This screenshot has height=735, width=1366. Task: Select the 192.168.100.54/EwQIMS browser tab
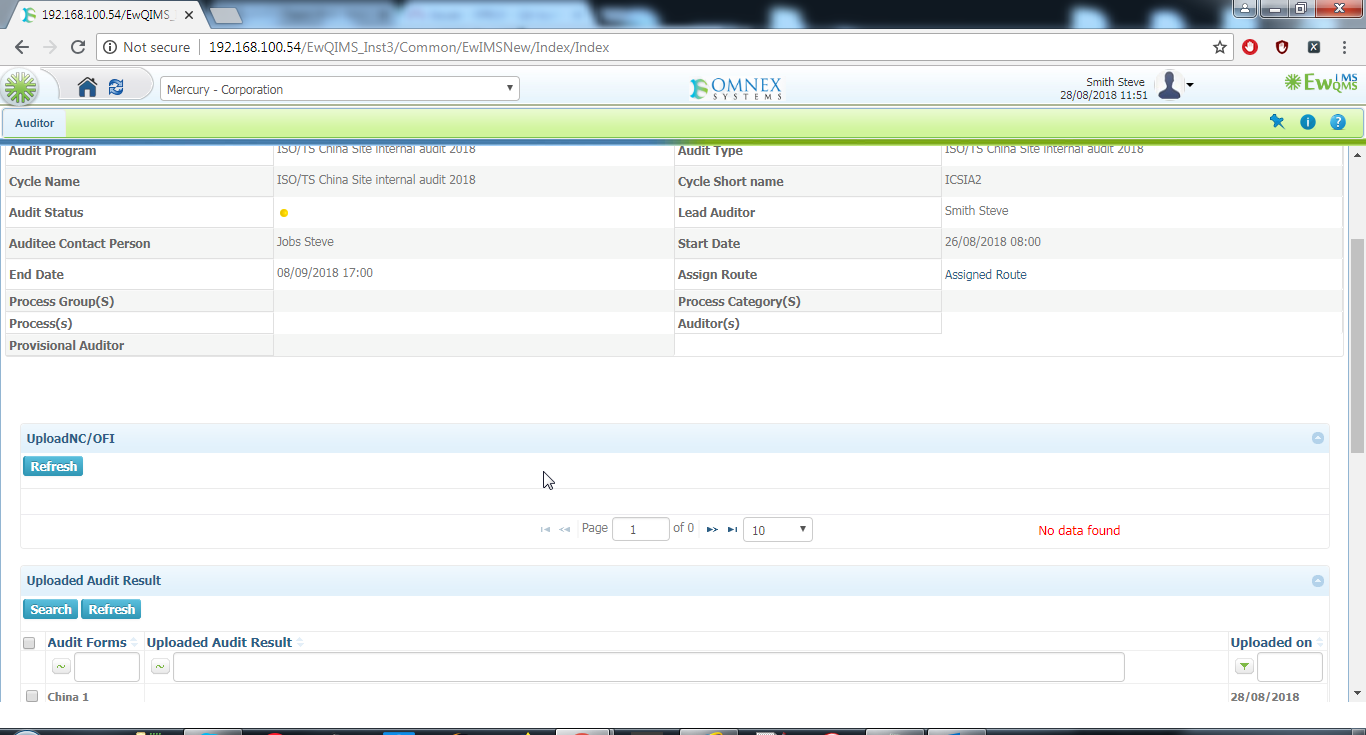click(105, 15)
